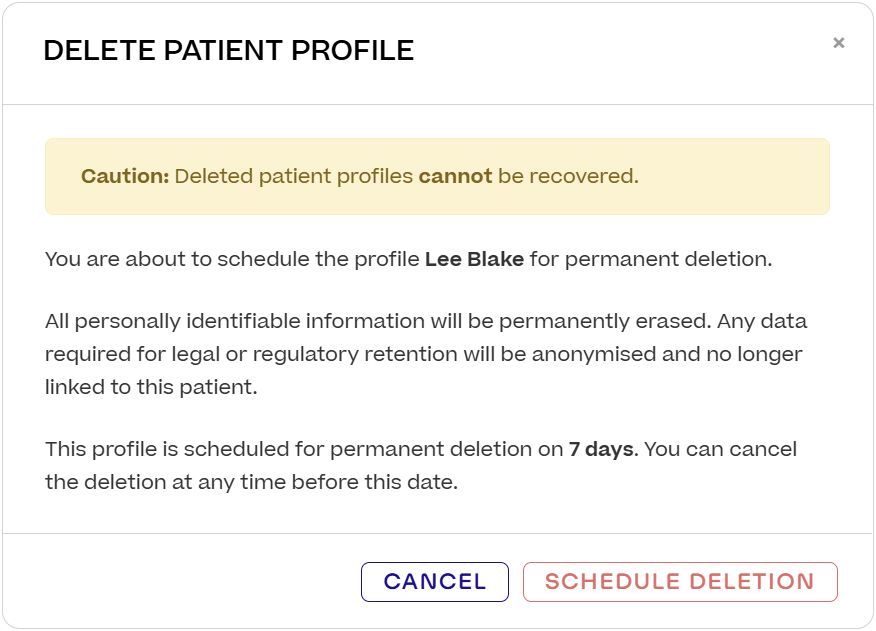Click the blue-outlined Cancel control
Image resolution: width=876 pixels, height=631 pixels.
[x=435, y=581]
